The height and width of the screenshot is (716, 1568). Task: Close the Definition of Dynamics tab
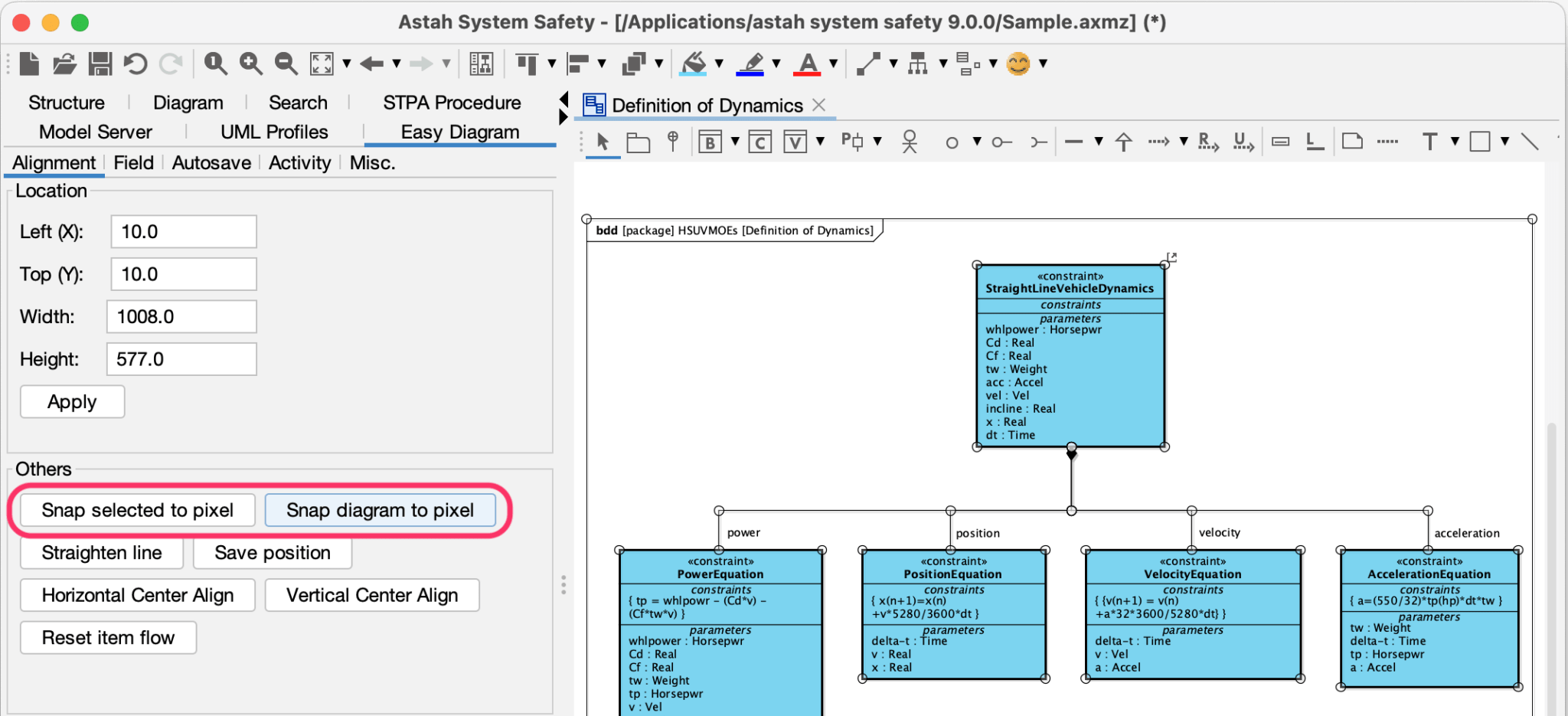click(818, 105)
